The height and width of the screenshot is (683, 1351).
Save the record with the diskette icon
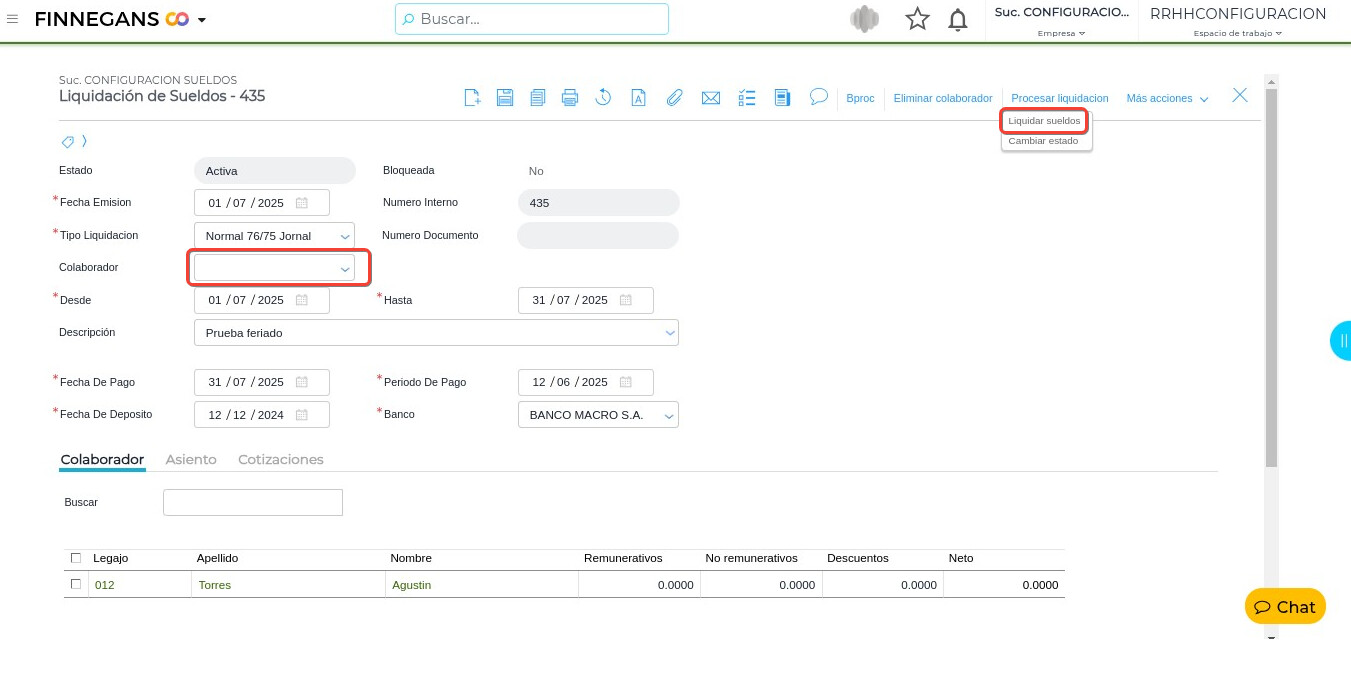pyautogui.click(x=505, y=98)
